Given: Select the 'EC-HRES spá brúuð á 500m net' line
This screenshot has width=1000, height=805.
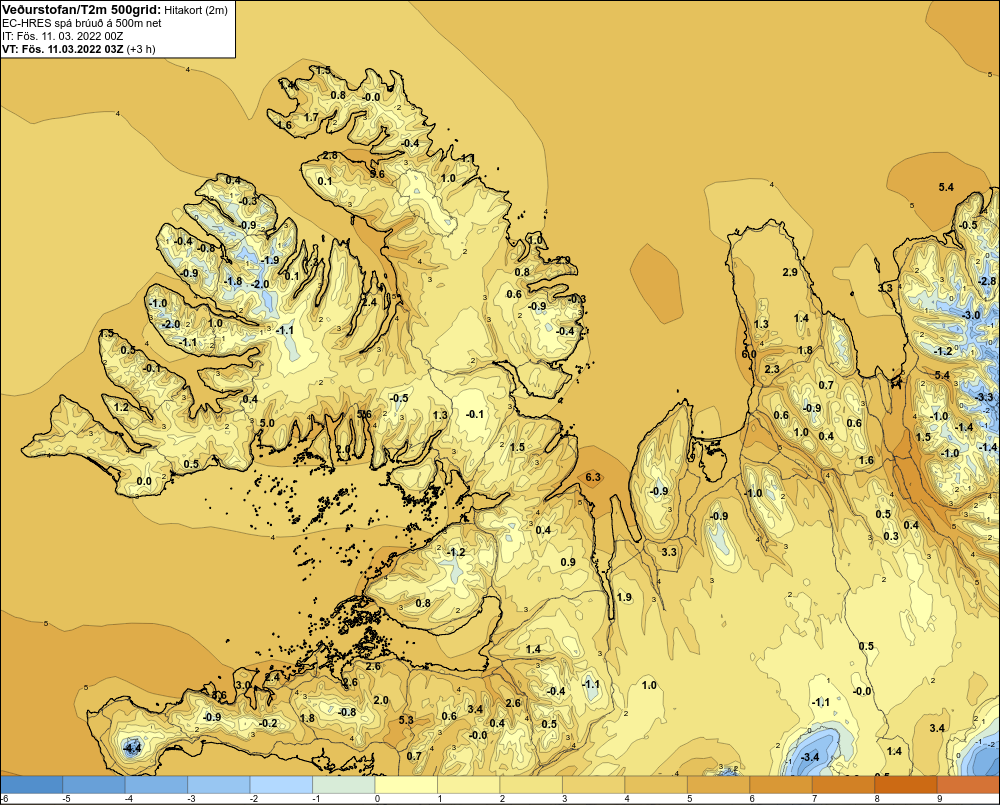Looking at the screenshot, I should pyautogui.click(x=82, y=24).
